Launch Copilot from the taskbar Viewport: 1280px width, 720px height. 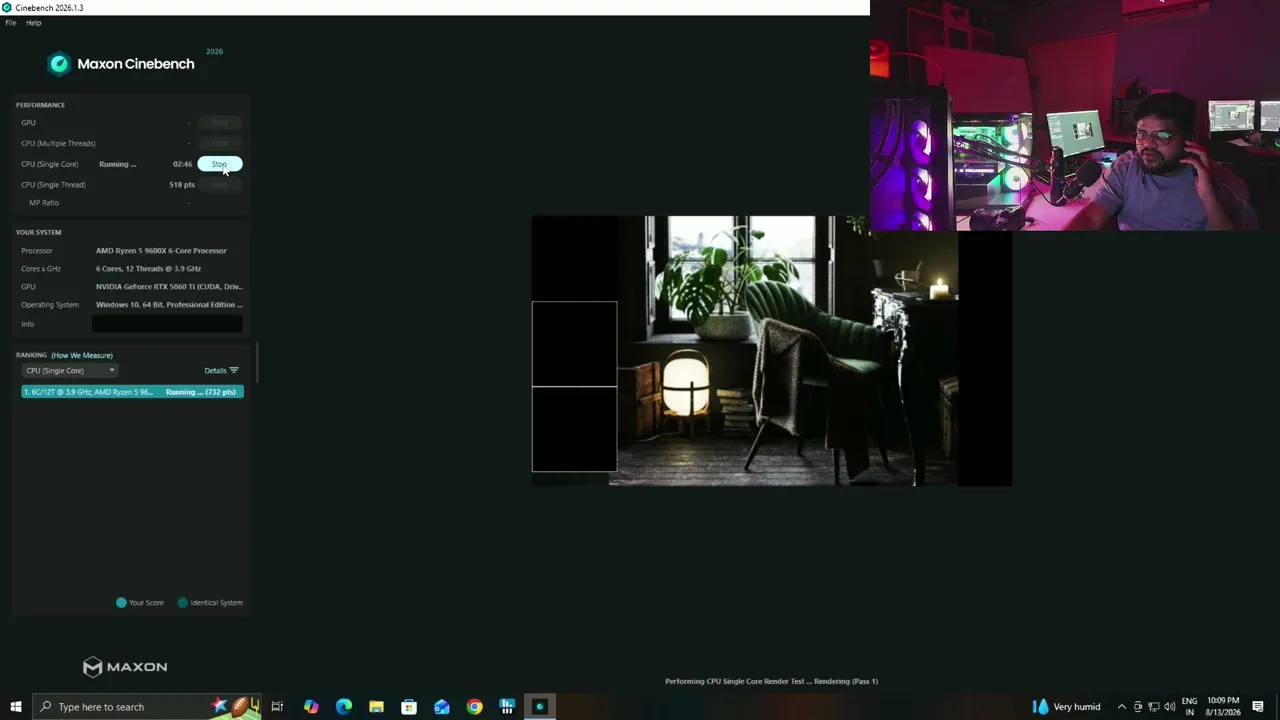point(311,707)
